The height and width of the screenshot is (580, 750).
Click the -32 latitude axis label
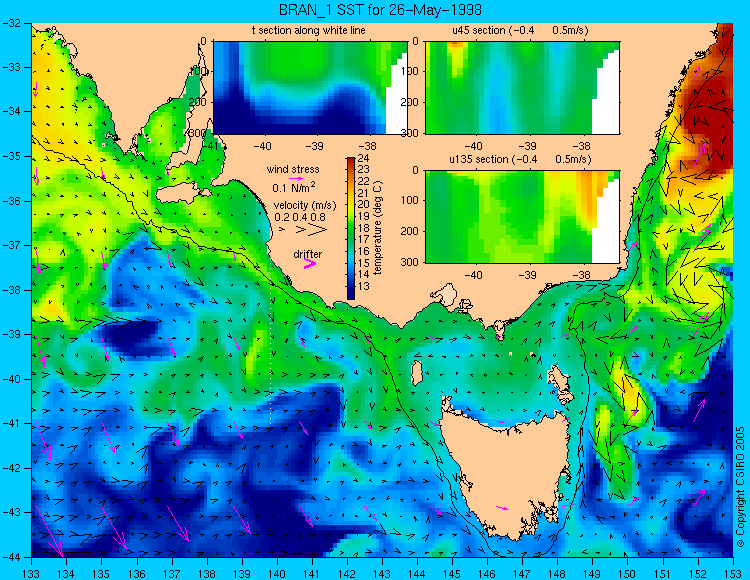(x=12, y=23)
